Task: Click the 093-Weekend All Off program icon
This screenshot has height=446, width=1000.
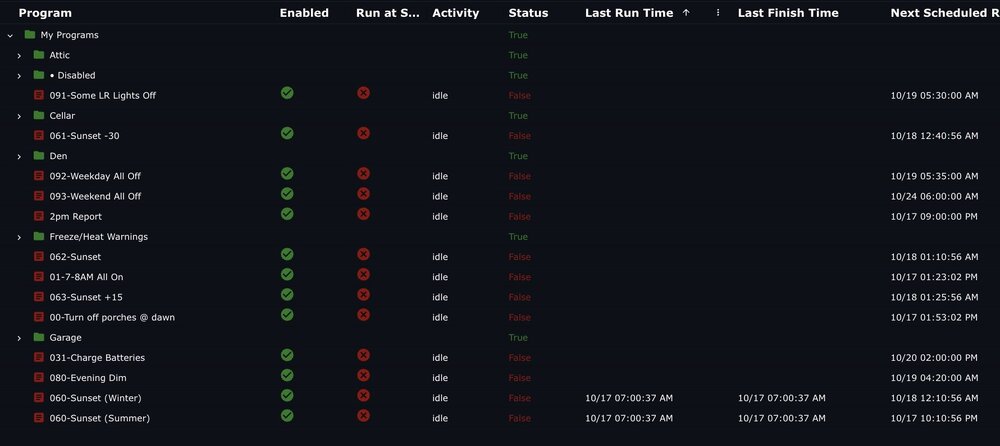Action: pyautogui.click(x=39, y=196)
